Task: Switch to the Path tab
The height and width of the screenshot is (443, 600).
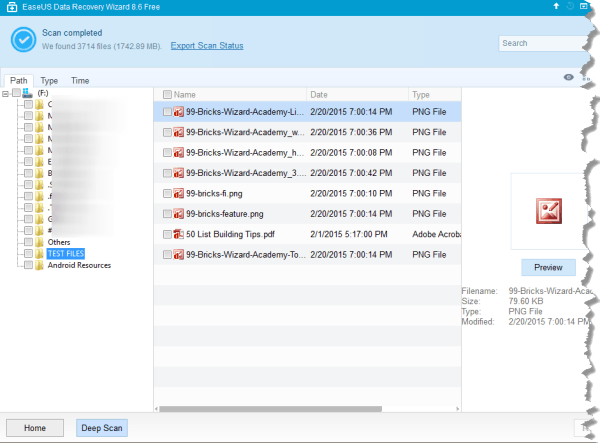Action: tap(18, 81)
